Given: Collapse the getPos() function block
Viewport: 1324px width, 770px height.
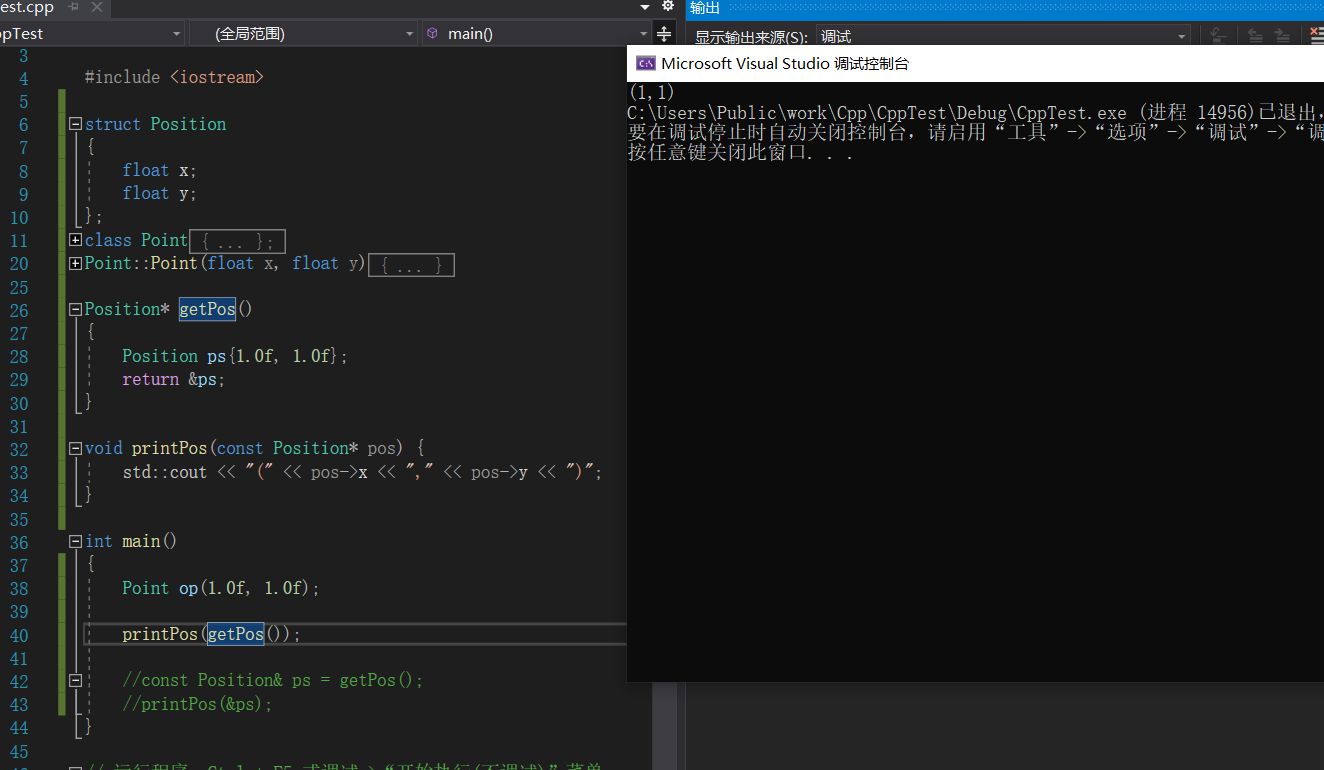Looking at the screenshot, I should pyautogui.click(x=75, y=310).
